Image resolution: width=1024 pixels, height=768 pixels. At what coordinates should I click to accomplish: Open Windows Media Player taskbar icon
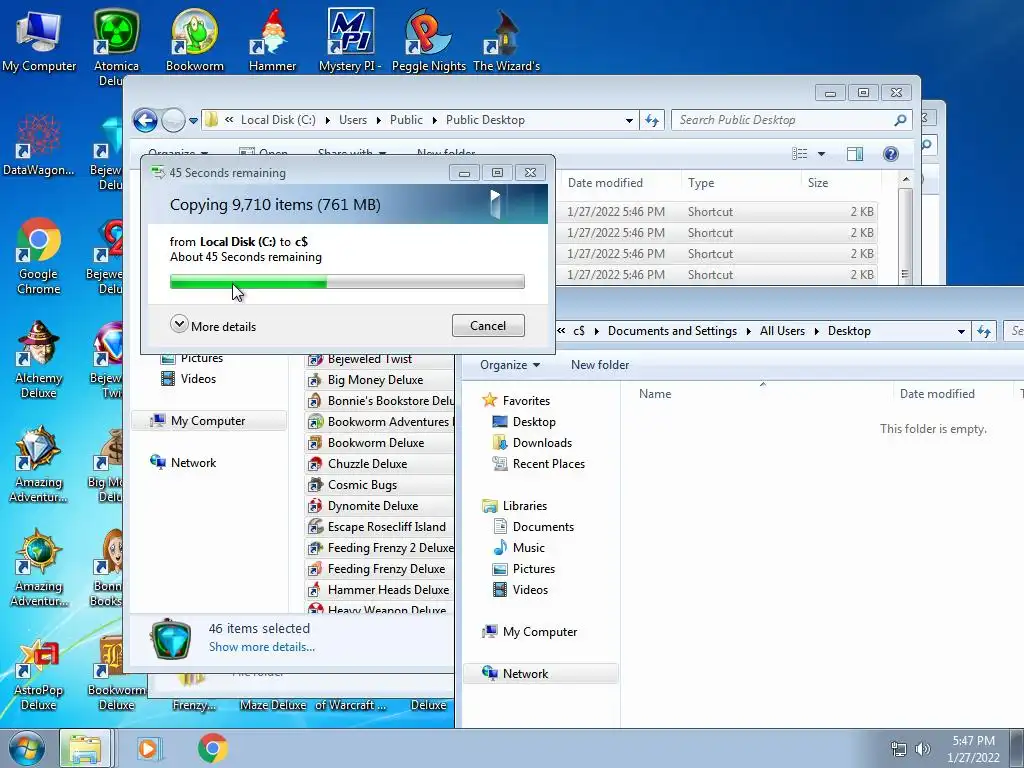click(x=149, y=749)
